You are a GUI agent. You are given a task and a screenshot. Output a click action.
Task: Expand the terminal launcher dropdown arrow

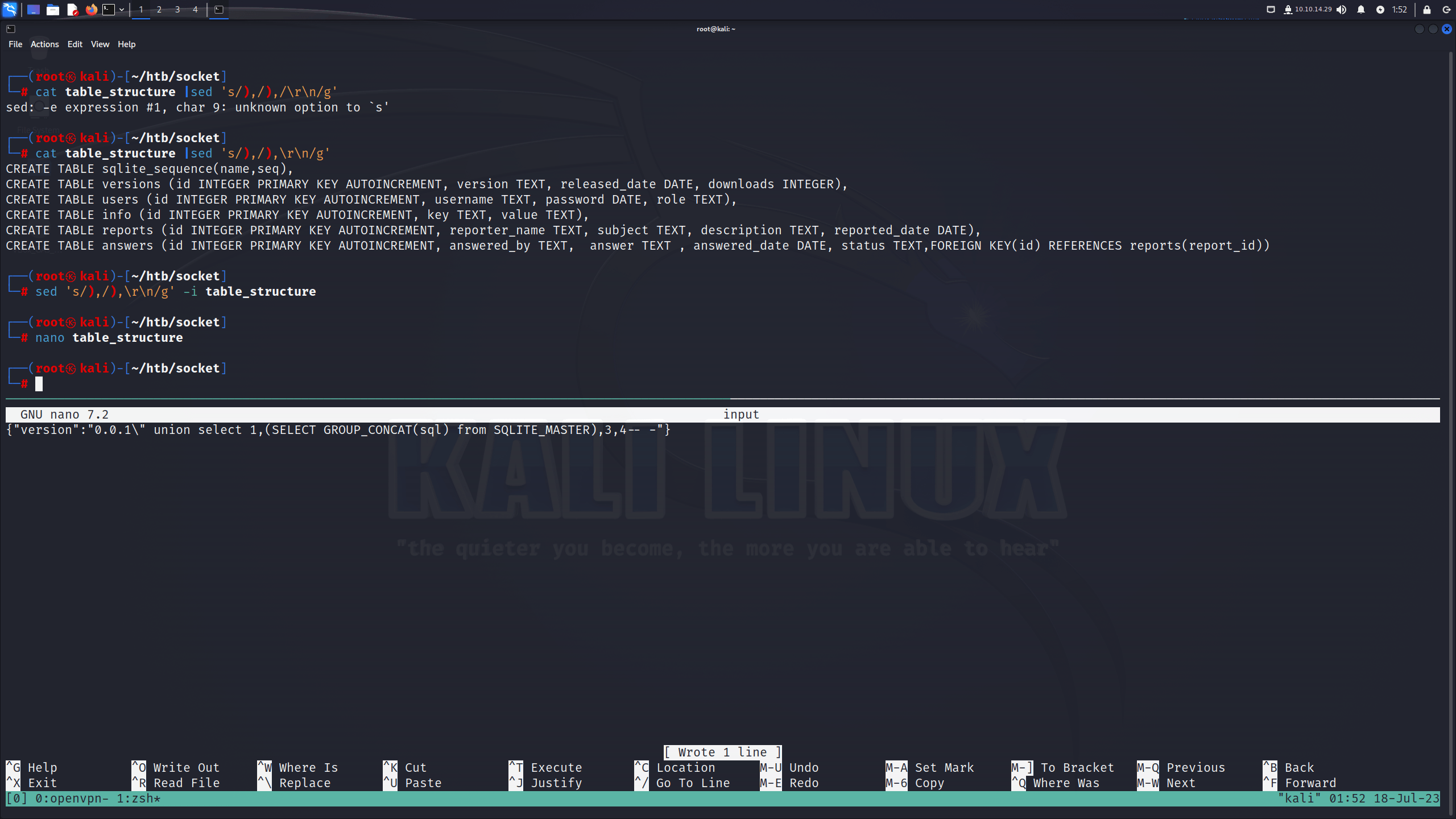pyautogui.click(x=122, y=9)
